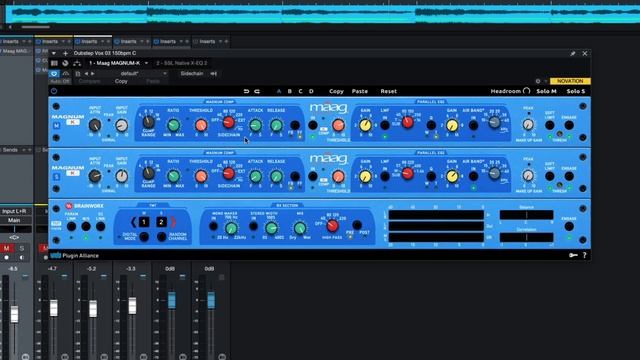The image size is (640, 360).
Task: Select preset slot D
Action: point(311,91)
